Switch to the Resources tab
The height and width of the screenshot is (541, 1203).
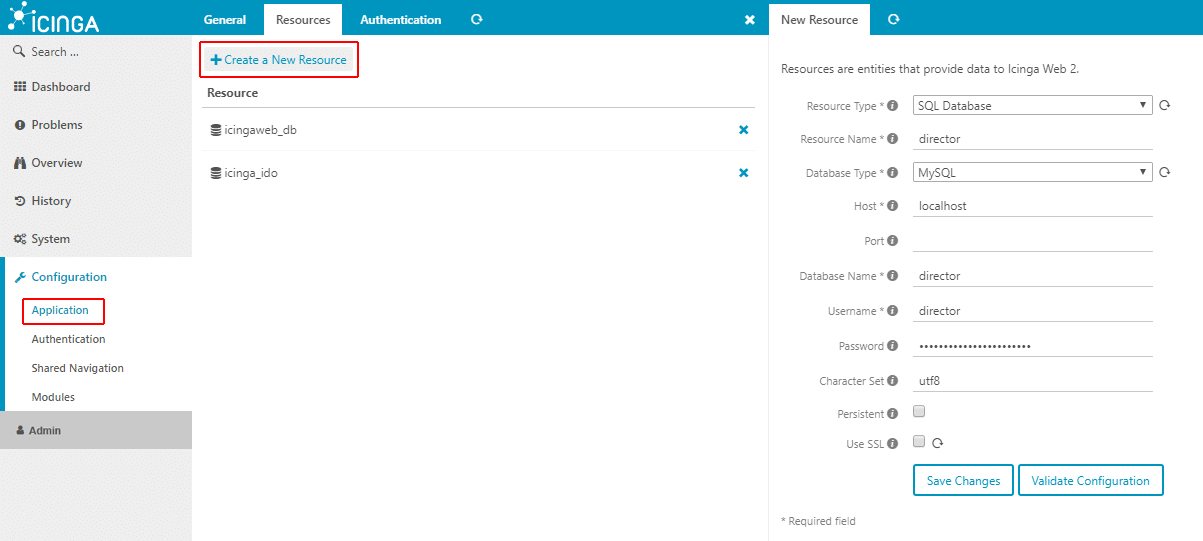pyautogui.click(x=303, y=20)
